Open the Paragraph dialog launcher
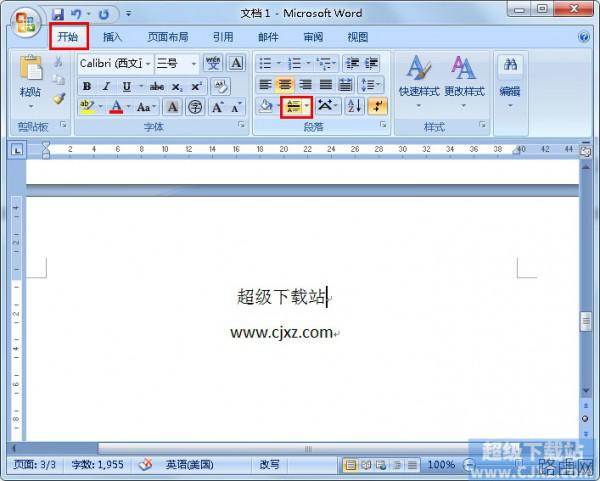This screenshot has height=481, width=600. 383,124
